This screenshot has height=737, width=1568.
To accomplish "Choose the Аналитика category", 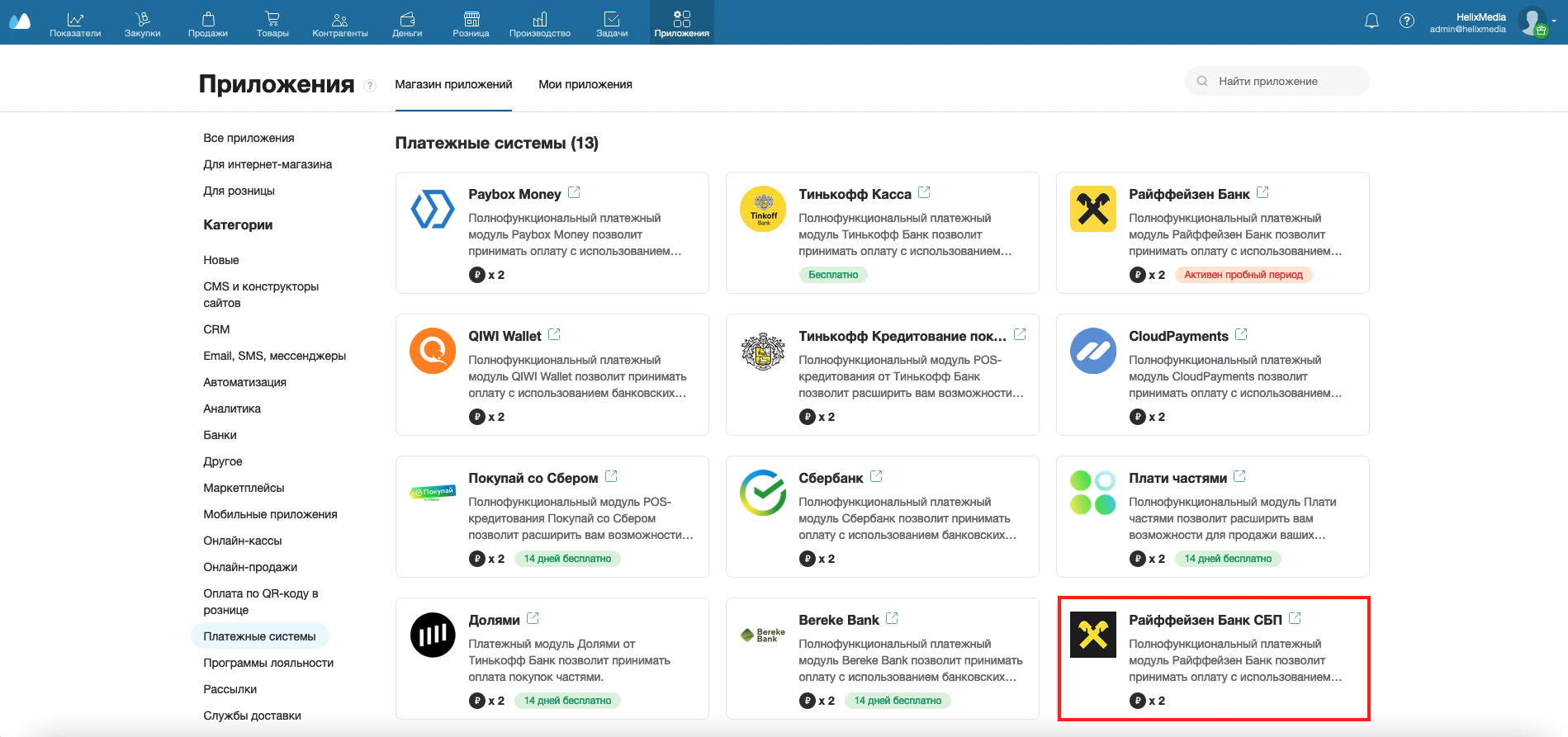I will [232, 409].
